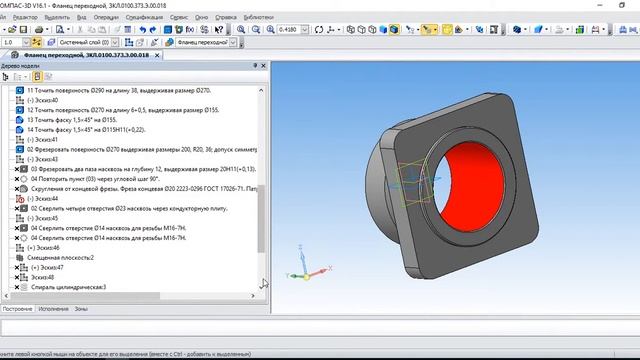Pin the Дерево модели panel
This screenshot has height=360, width=640.
coord(255,65)
